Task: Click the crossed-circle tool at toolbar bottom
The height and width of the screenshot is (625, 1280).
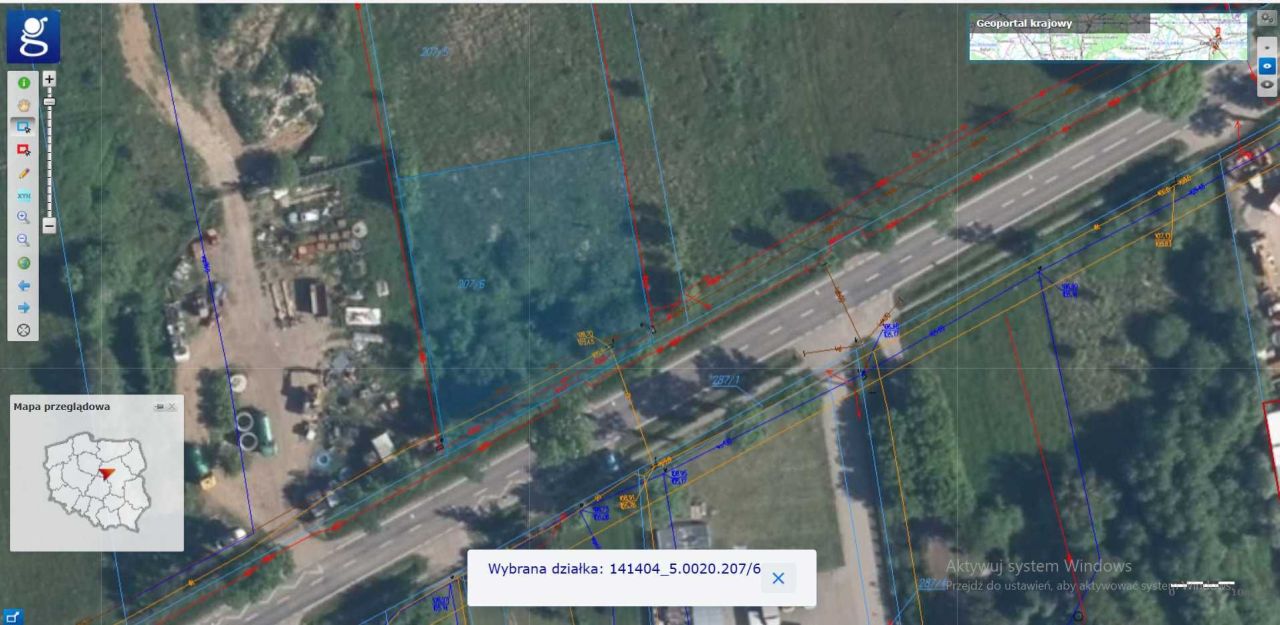Action: [x=23, y=329]
